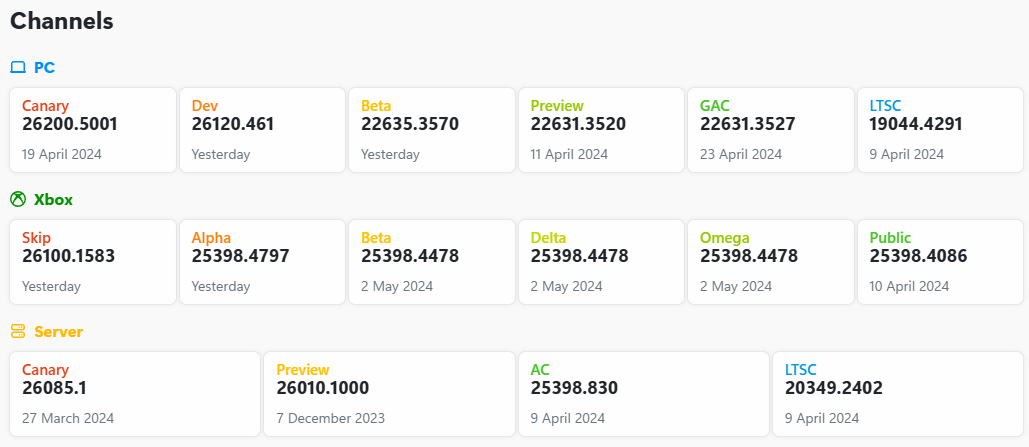Click the 27 March 2024 date text
This screenshot has height=447, width=1029.
point(68,418)
